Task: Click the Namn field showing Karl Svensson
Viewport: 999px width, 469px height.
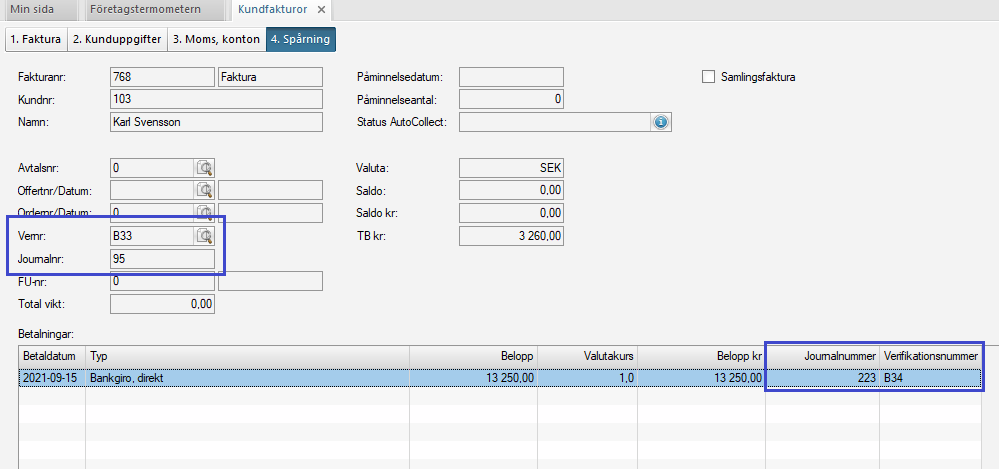Action: (215, 122)
